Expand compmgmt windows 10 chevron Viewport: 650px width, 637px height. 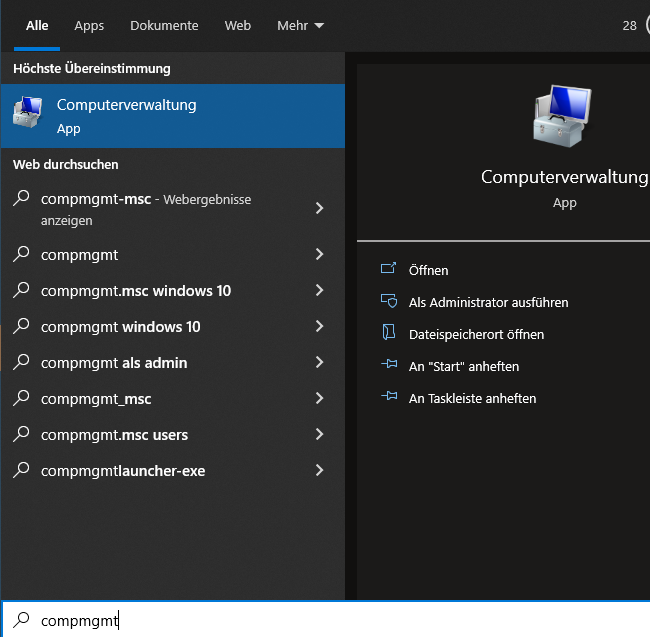click(x=319, y=326)
